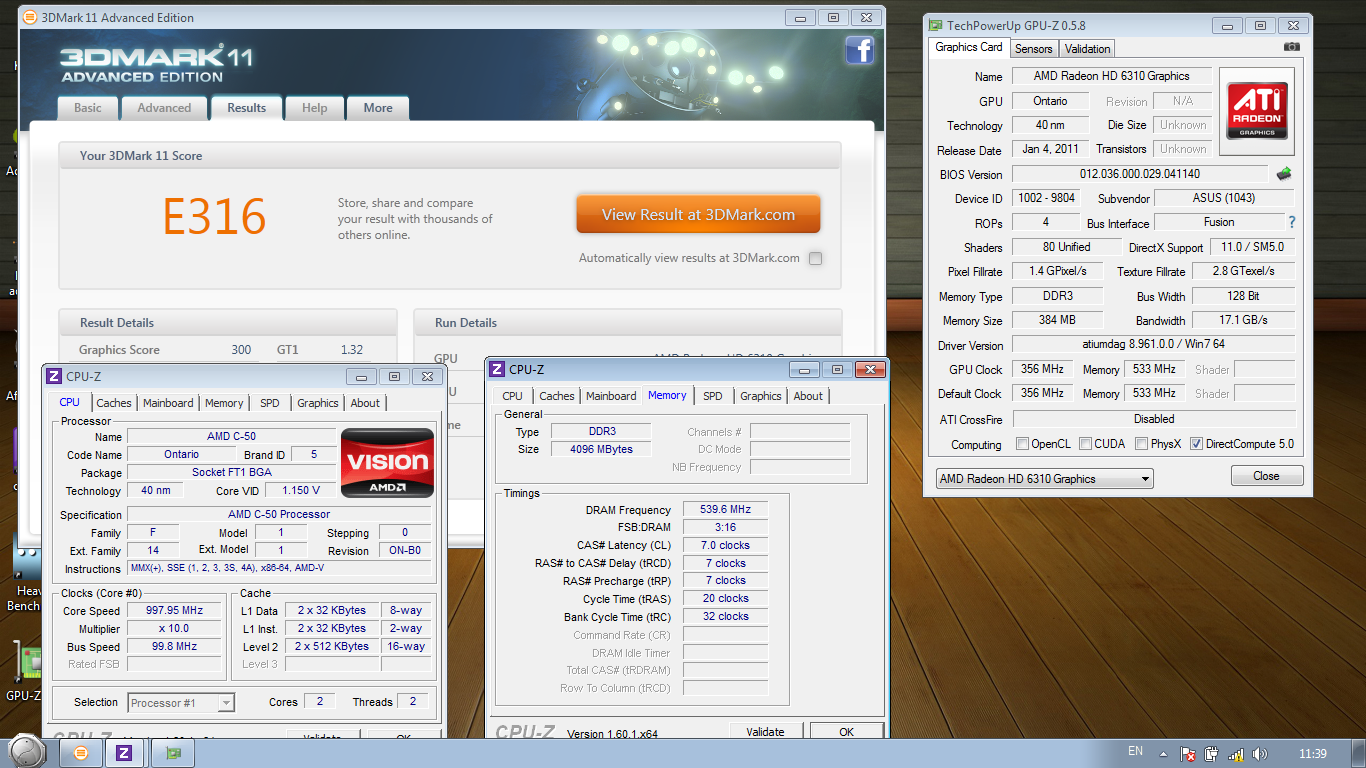Open the Processor #1 Selection dropdown
Image resolution: width=1366 pixels, height=768 pixels.
181,703
